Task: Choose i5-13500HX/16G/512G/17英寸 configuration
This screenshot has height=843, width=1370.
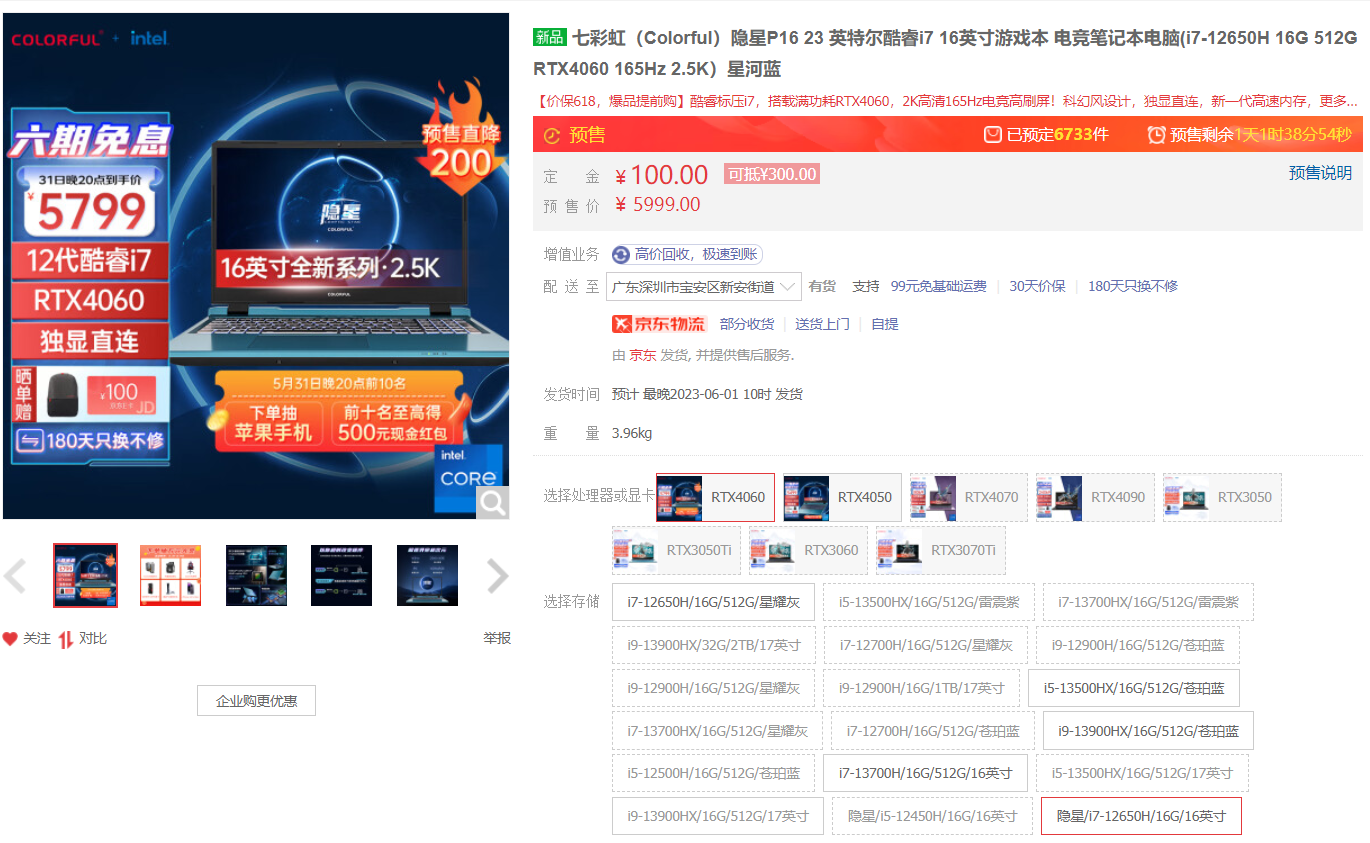Action: click(1142, 773)
